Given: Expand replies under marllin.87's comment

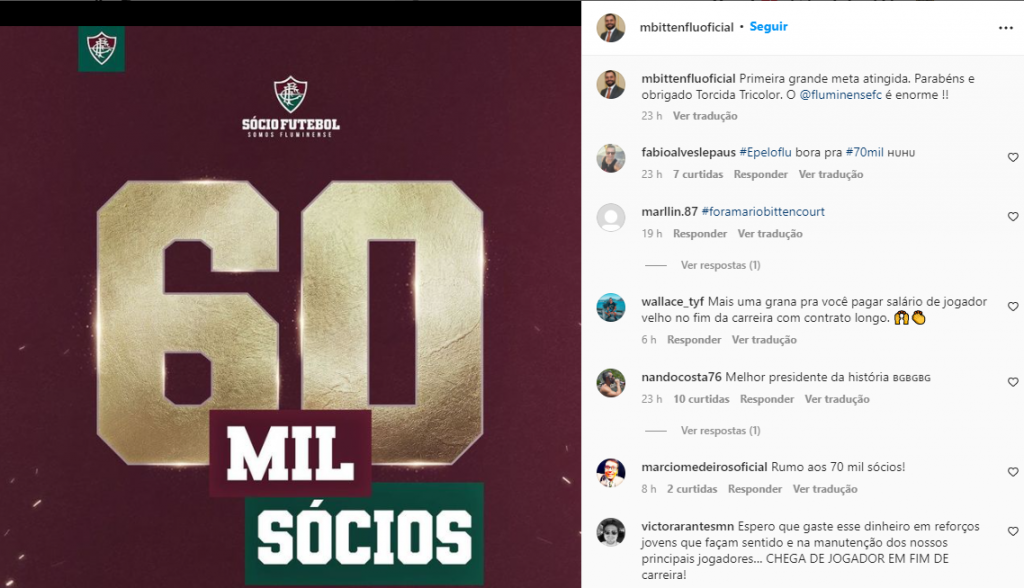Looking at the screenshot, I should (720, 265).
